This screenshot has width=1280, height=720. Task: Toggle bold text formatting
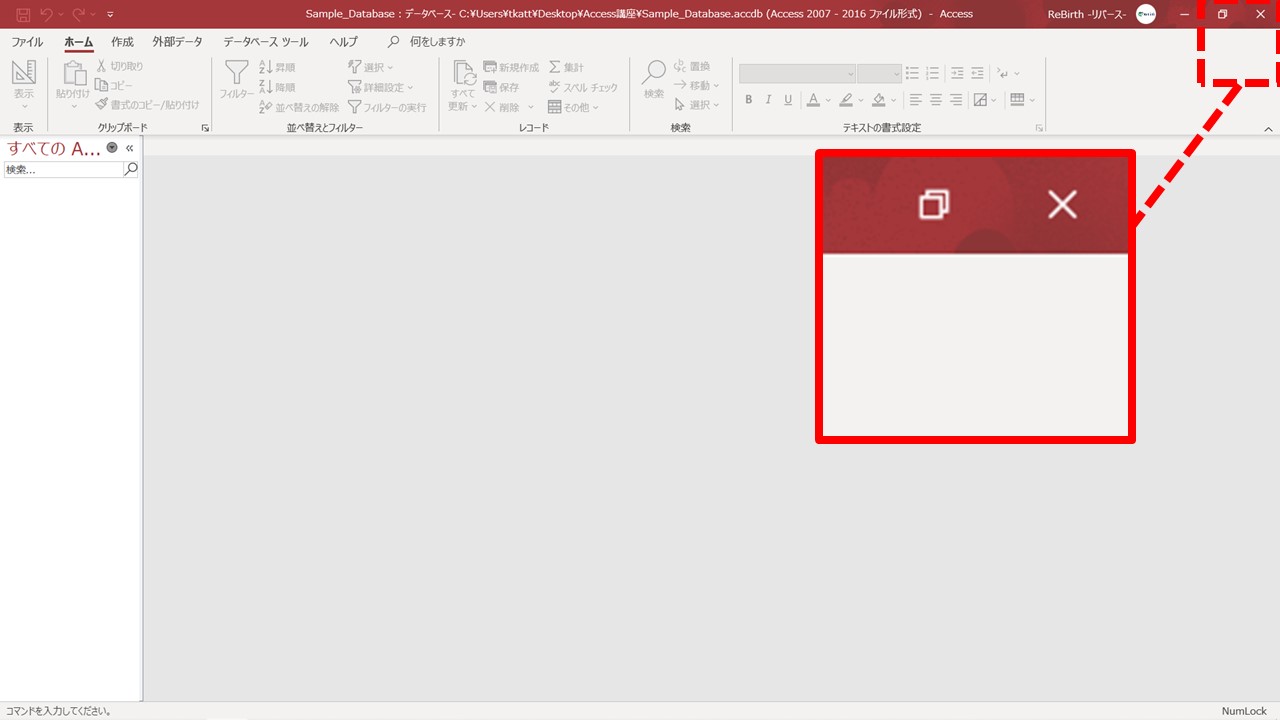coord(749,100)
